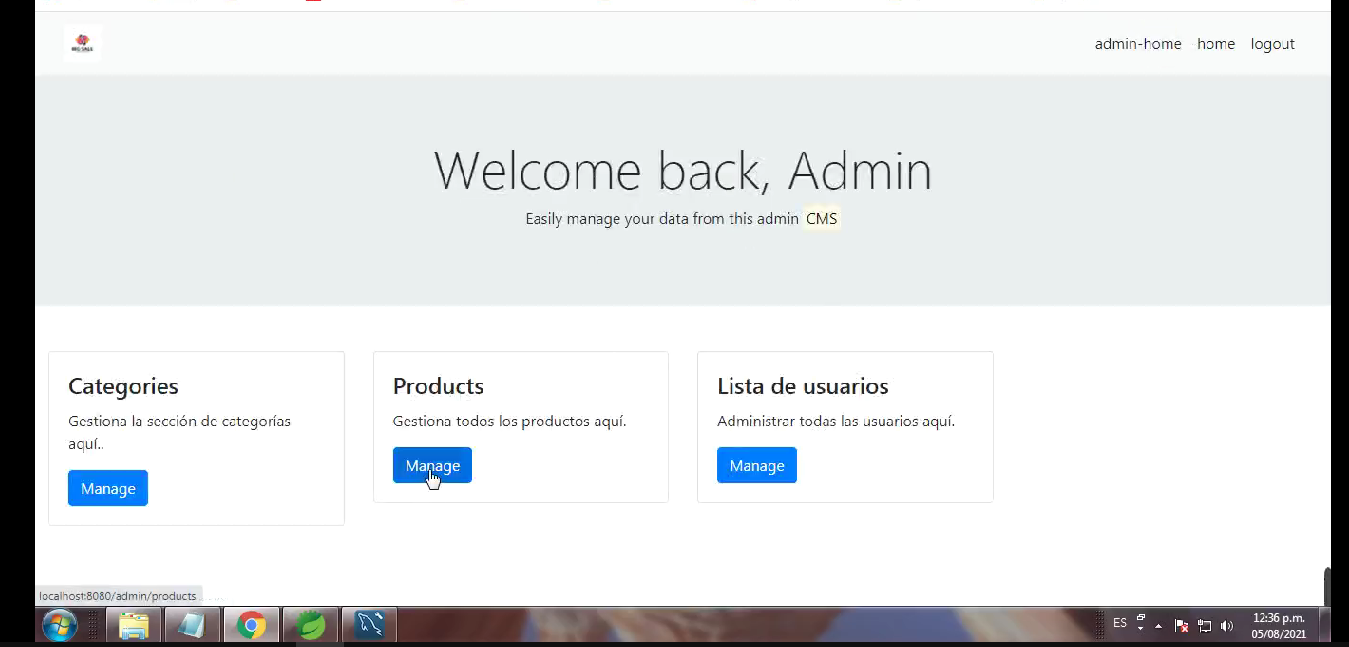The image size is (1349, 647).
Task: Switch to Google Chrome in the taskbar
Action: [x=251, y=626]
